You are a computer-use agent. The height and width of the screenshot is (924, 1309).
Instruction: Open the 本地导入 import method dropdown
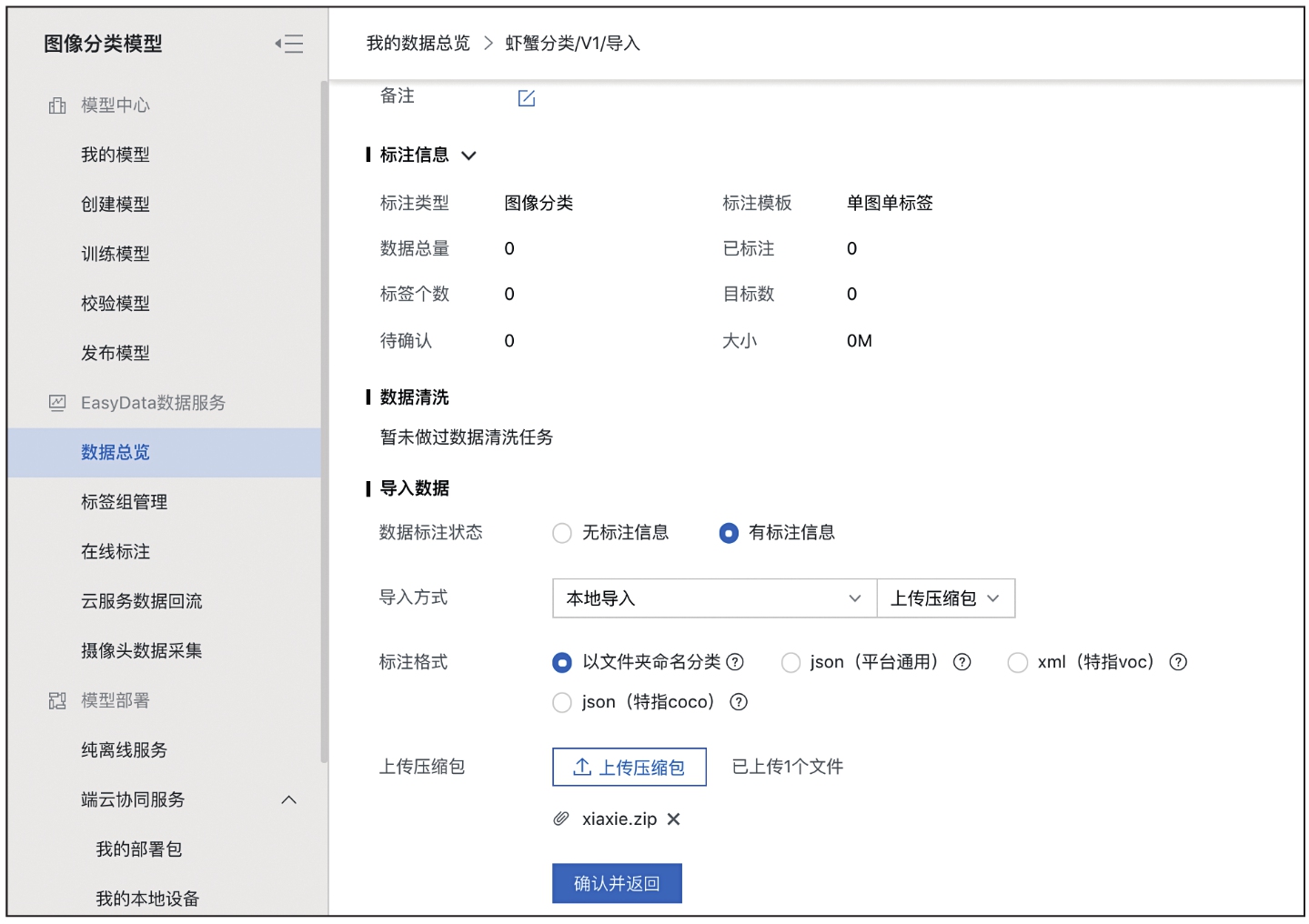pyautogui.click(x=714, y=598)
